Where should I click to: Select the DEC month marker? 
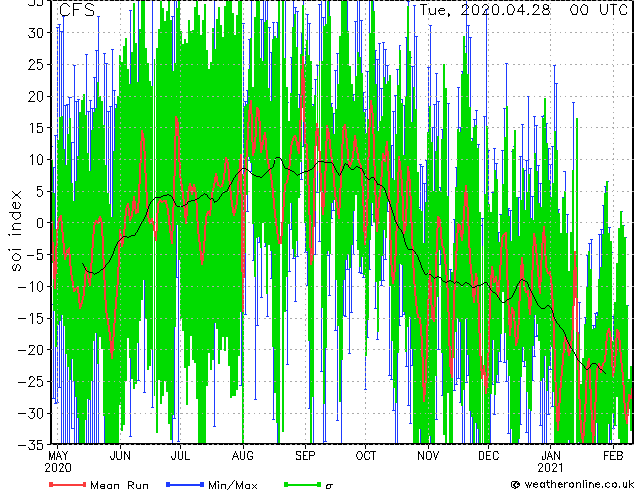point(489,455)
